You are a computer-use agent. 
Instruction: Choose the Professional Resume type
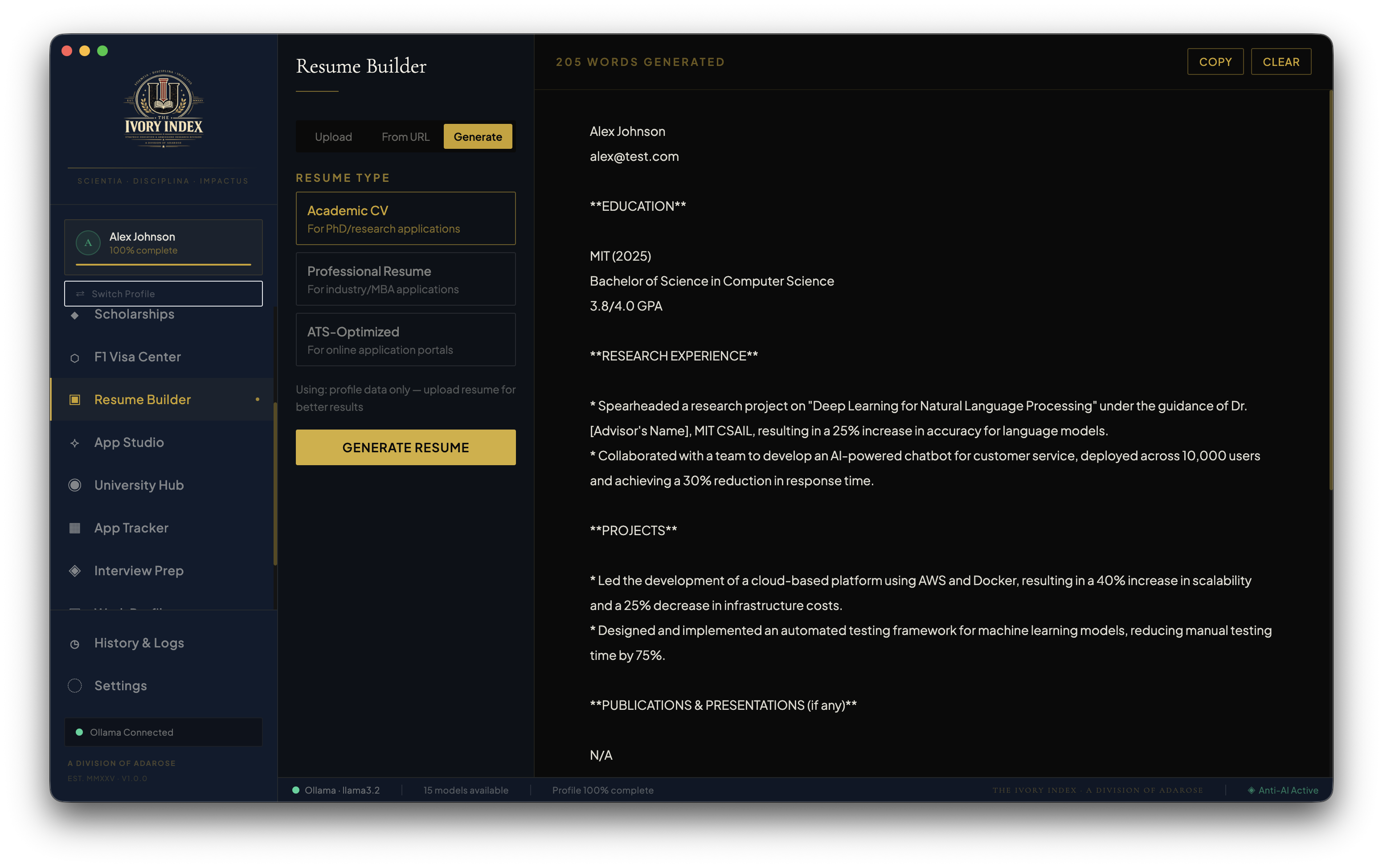coord(405,279)
